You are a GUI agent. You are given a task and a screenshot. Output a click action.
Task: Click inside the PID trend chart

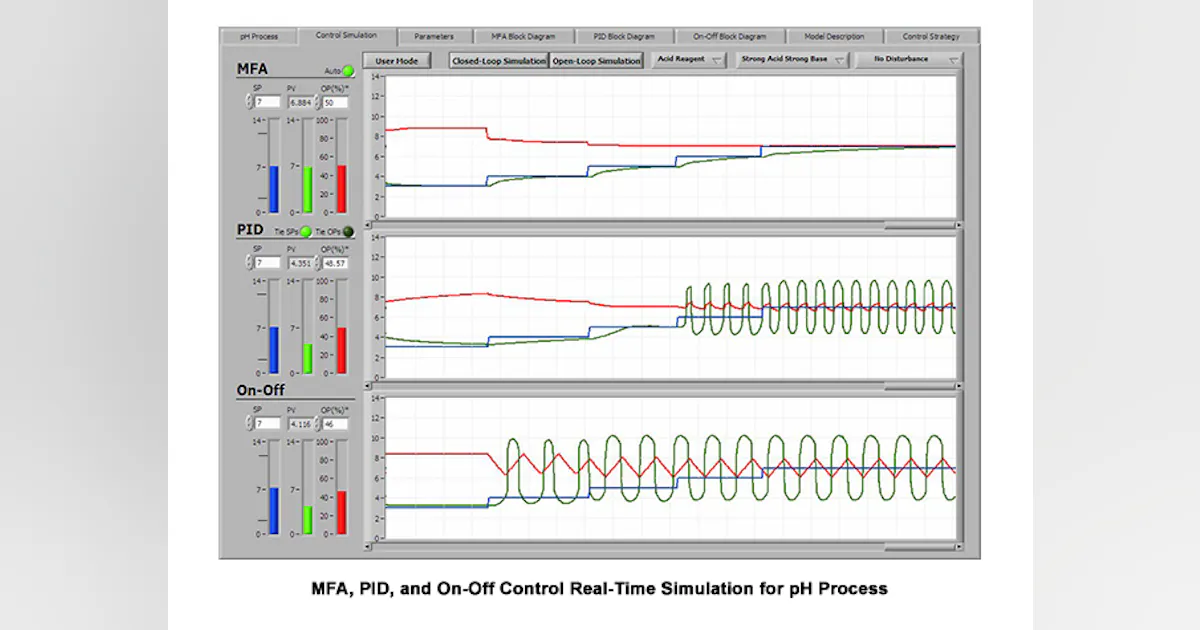pyautogui.click(x=671, y=307)
